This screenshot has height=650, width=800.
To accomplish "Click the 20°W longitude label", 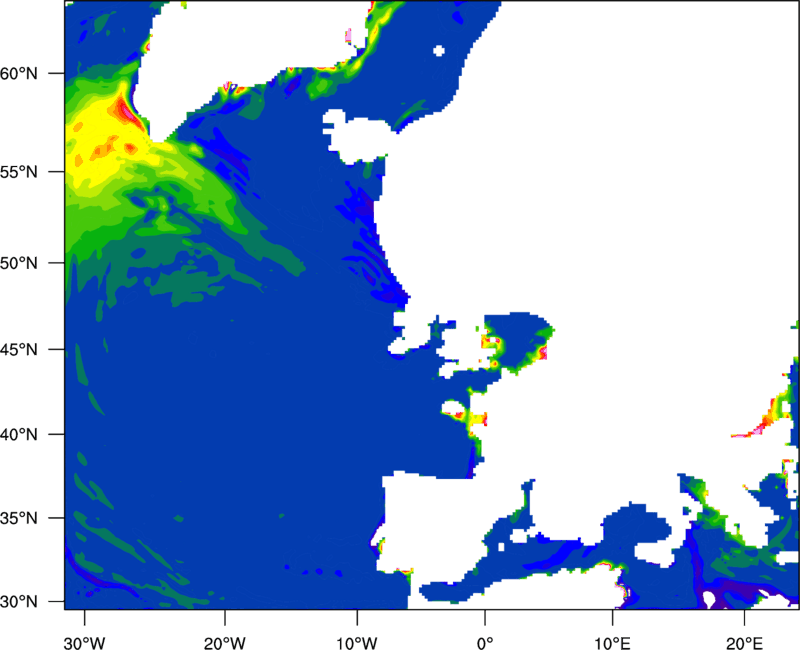I will click(x=225, y=643).
